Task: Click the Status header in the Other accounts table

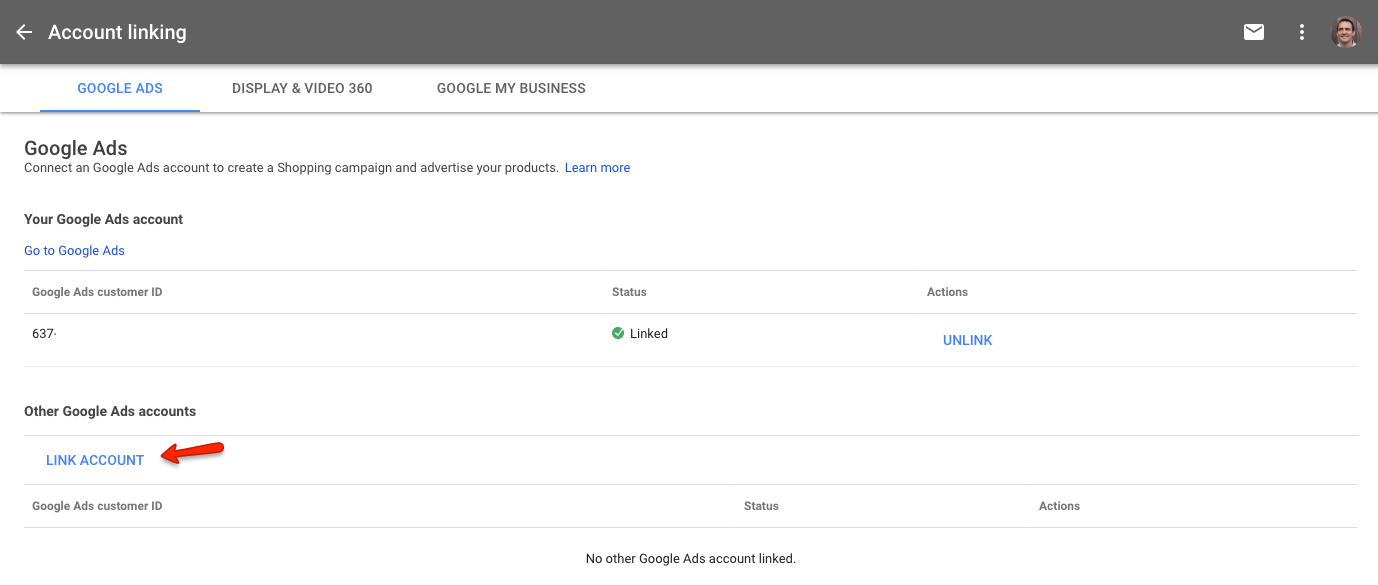Action: click(761, 506)
